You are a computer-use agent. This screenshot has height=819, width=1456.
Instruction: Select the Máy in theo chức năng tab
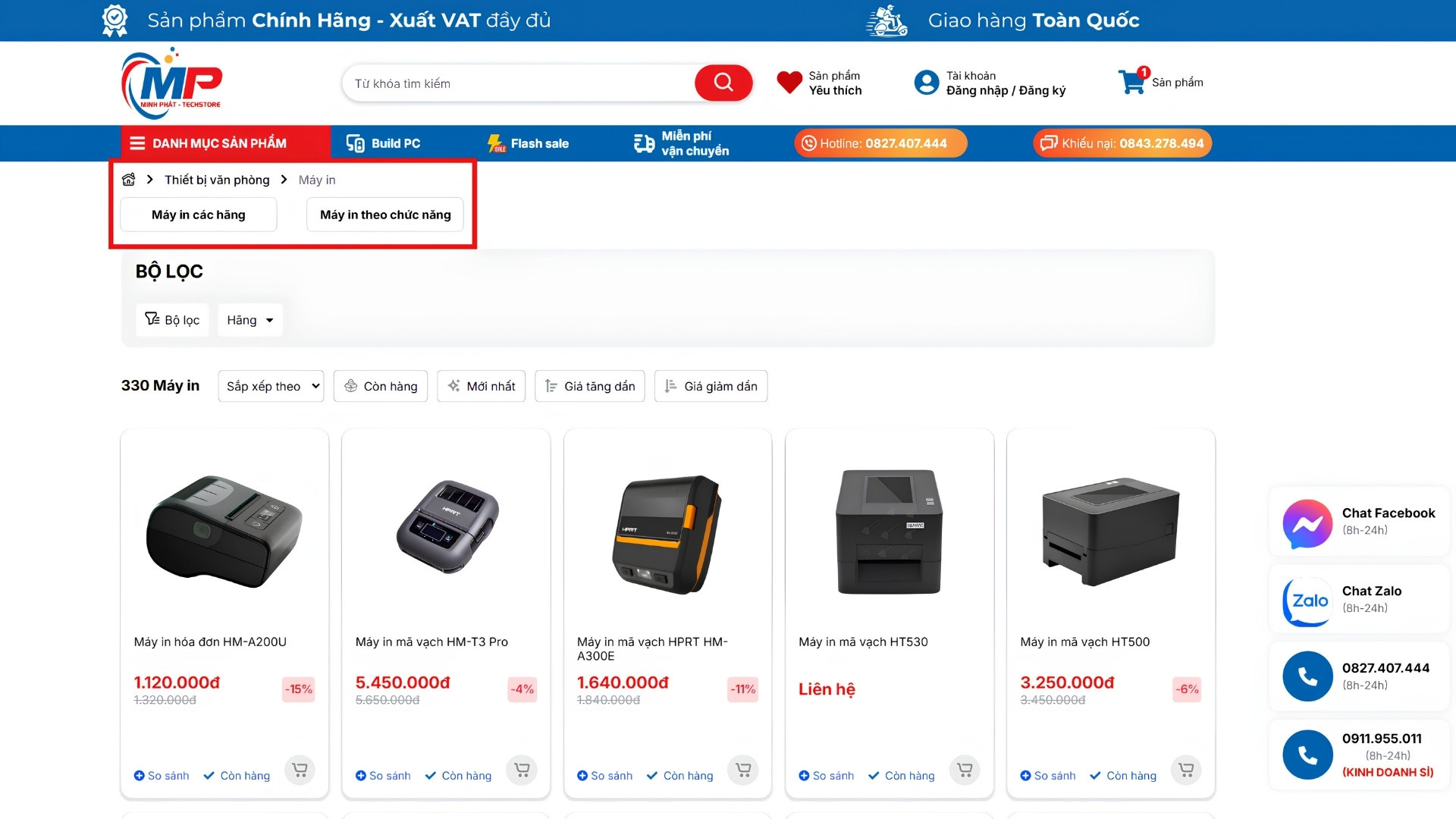(385, 215)
